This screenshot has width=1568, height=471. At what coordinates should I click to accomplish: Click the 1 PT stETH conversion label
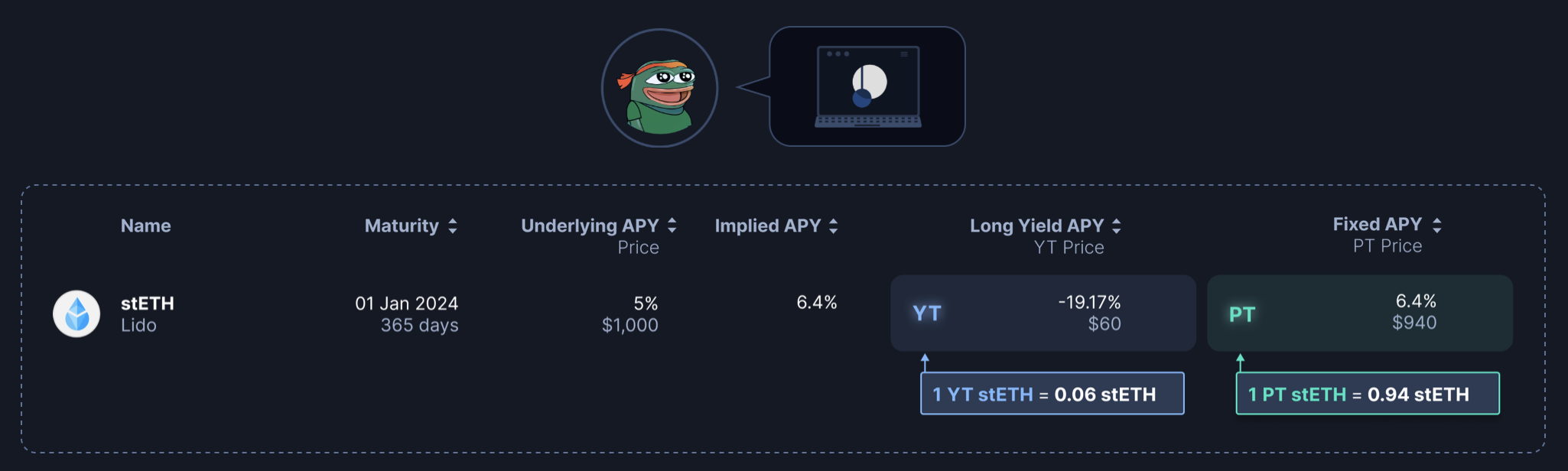pyautogui.click(x=1367, y=394)
